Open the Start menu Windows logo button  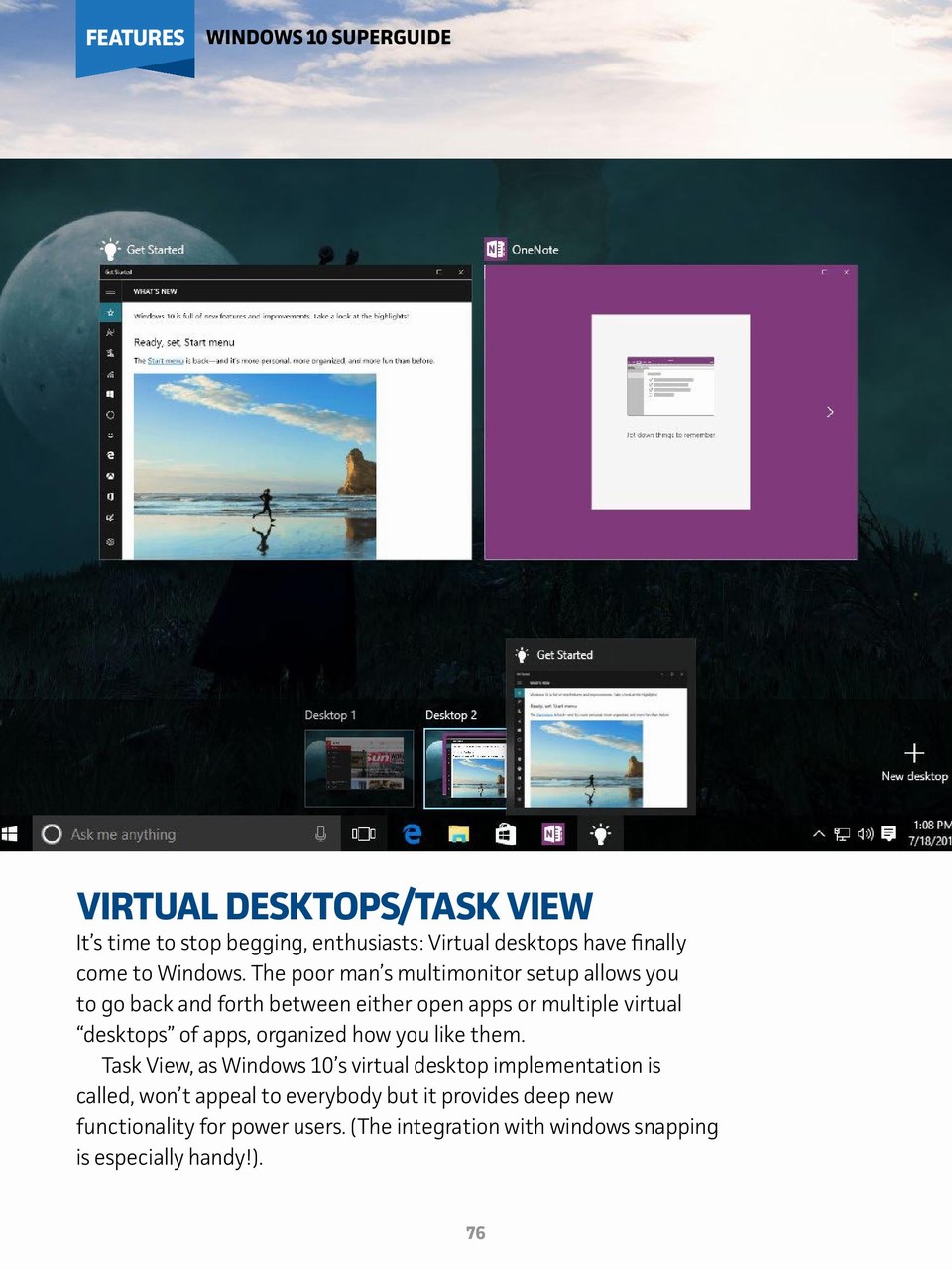click(x=11, y=834)
